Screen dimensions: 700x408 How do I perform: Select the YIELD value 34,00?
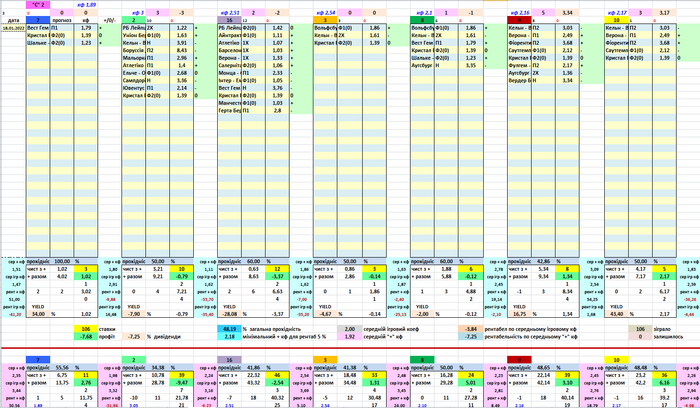tap(38, 314)
